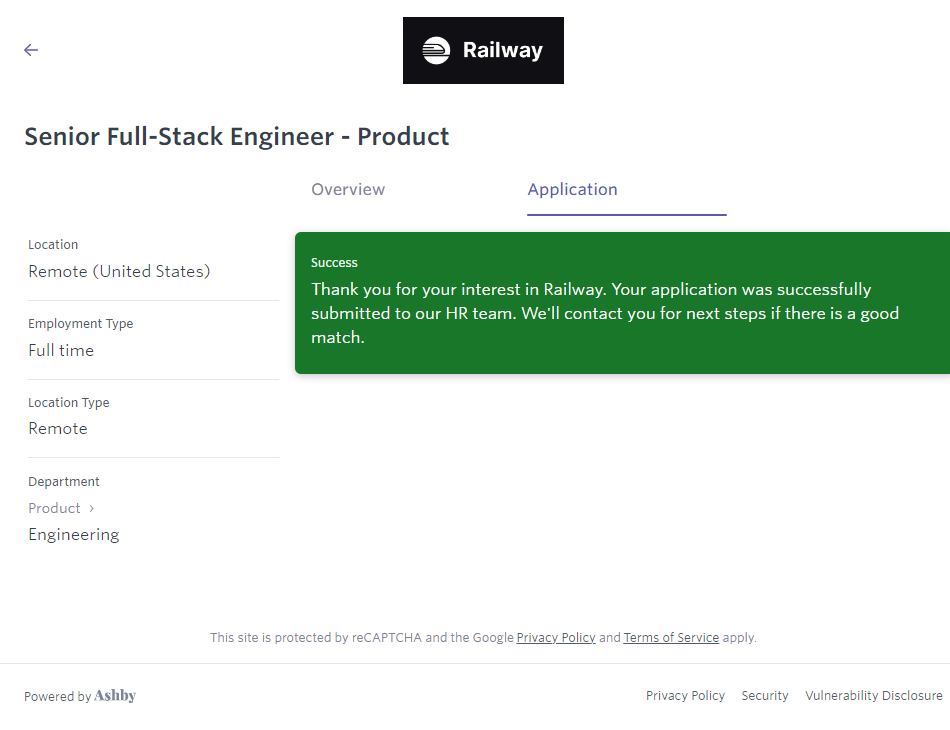
Task: Open the Security link in footer
Action: coord(765,696)
